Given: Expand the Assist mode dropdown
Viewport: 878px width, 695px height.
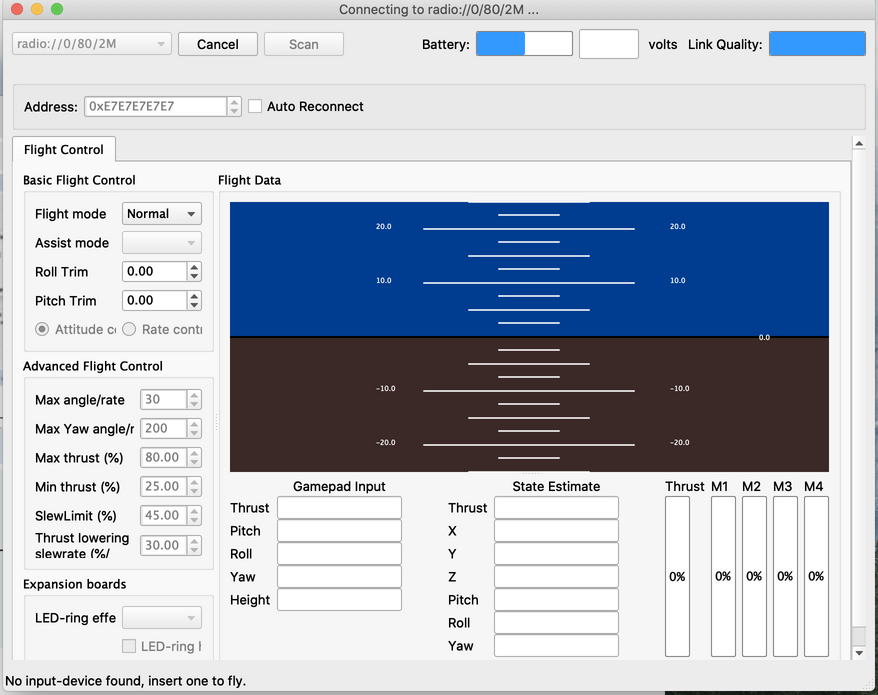Looking at the screenshot, I should pos(161,243).
